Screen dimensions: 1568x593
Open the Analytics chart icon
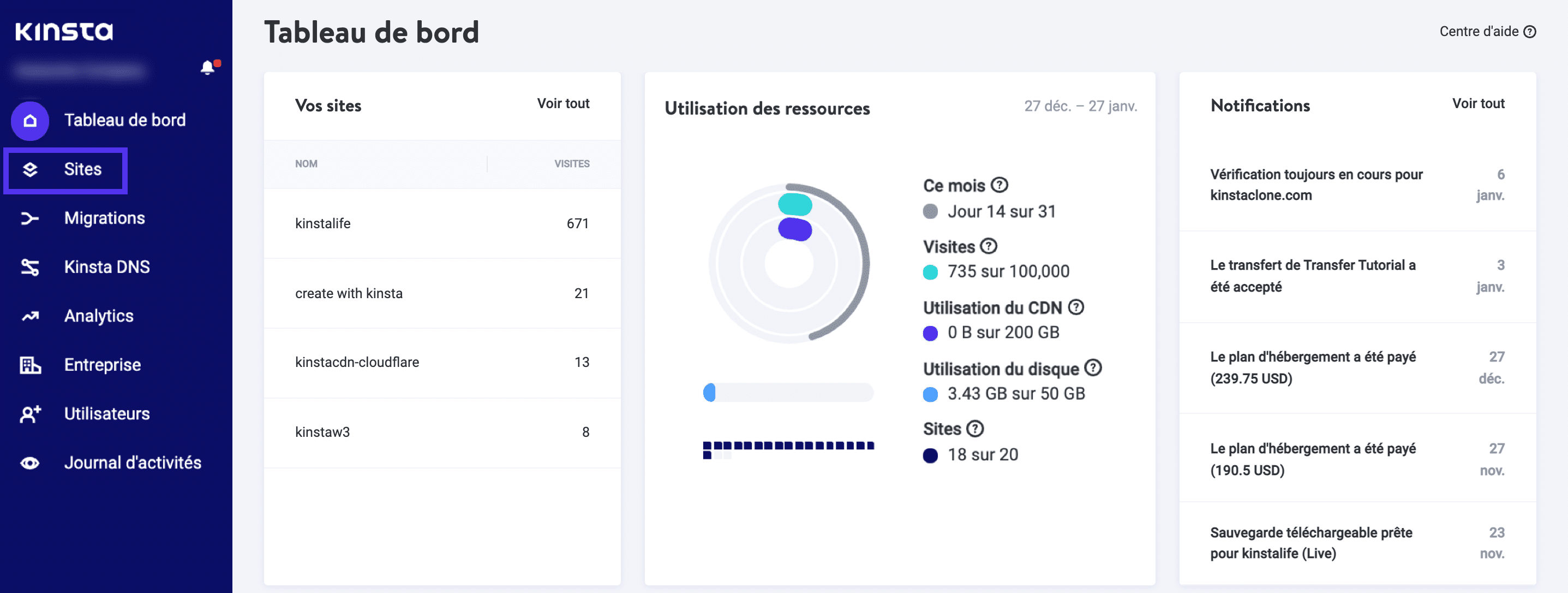(x=30, y=316)
